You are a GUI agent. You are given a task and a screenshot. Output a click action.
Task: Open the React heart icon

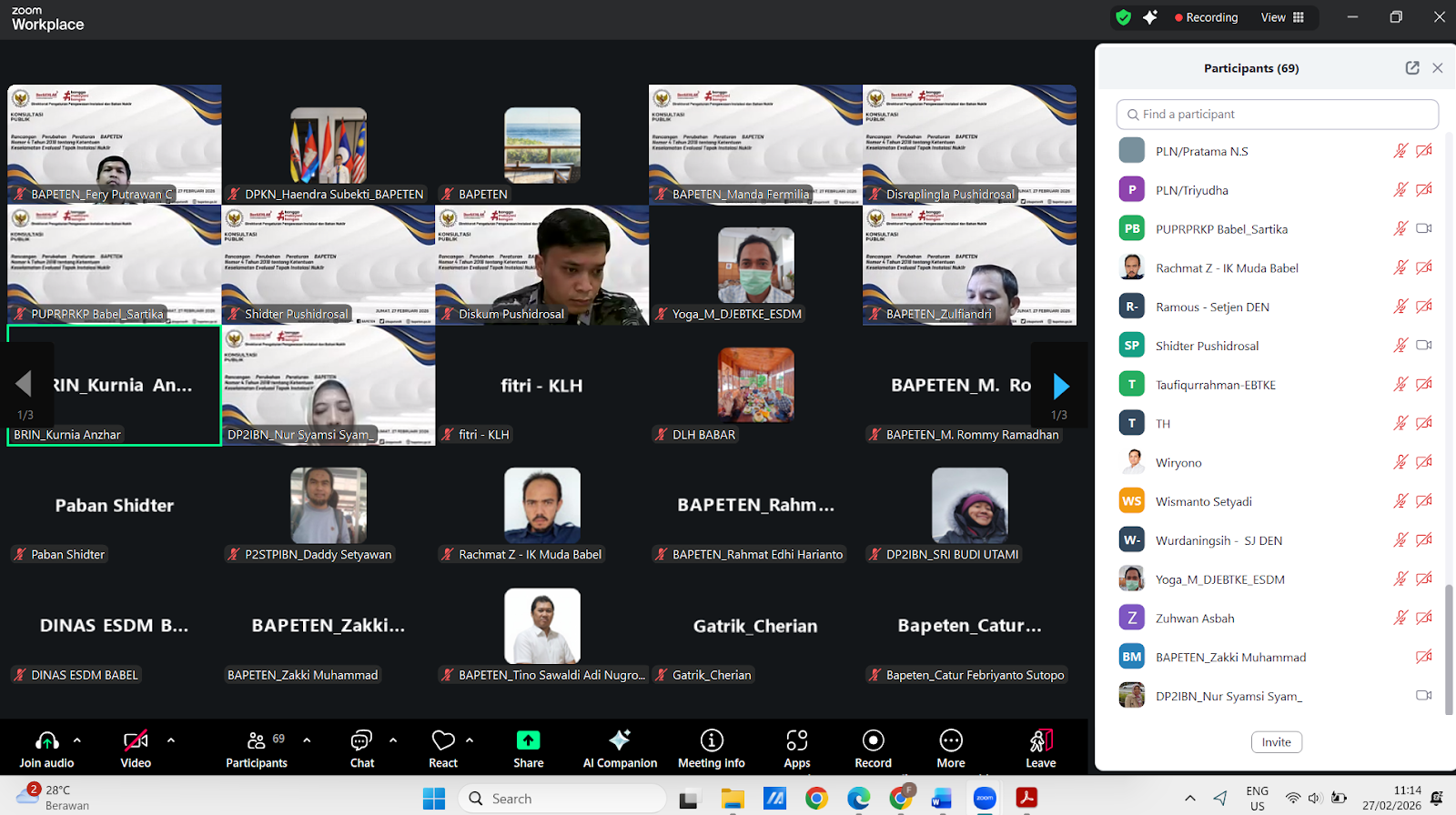(x=443, y=740)
